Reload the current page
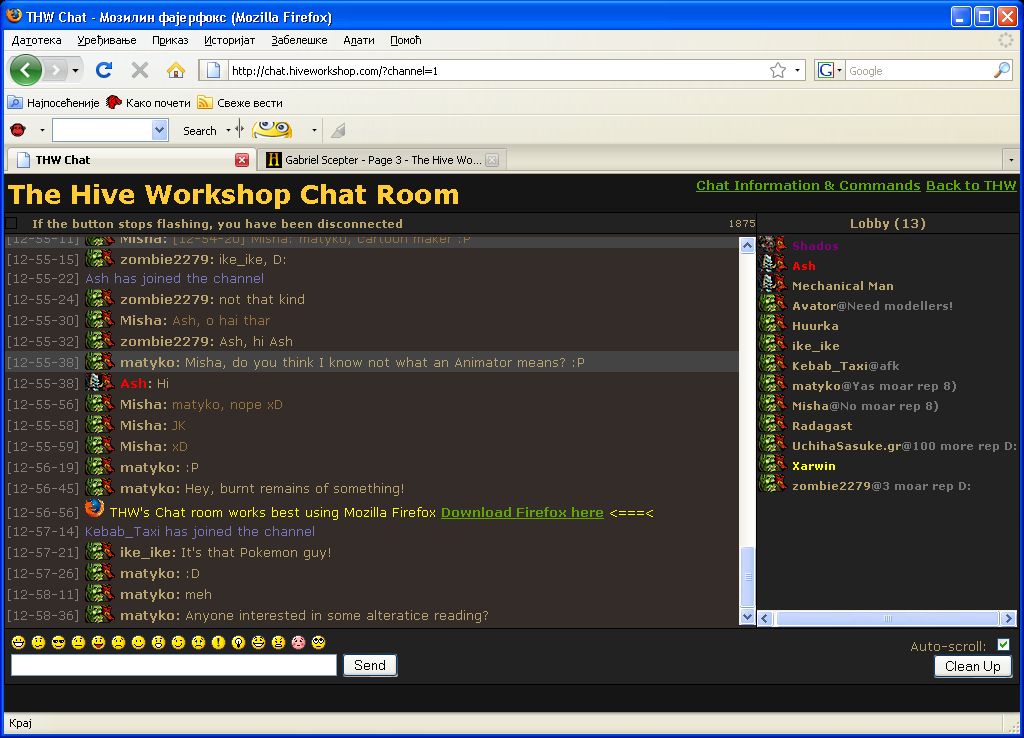This screenshot has width=1024, height=738. [x=104, y=70]
